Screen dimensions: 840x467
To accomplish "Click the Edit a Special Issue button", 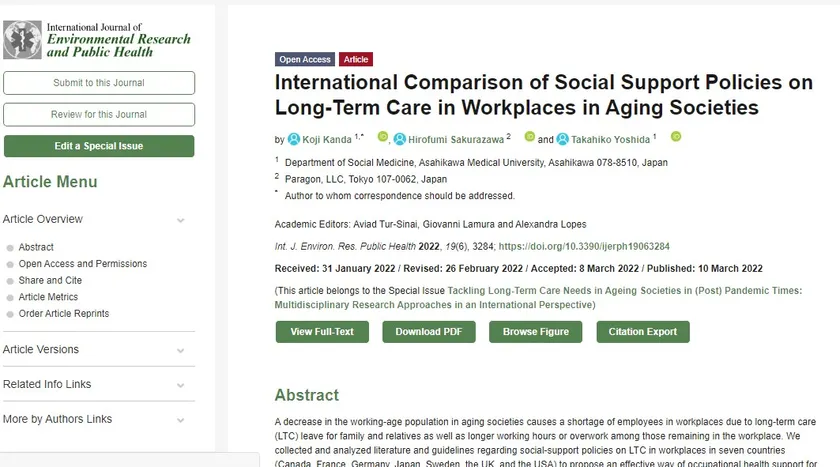I will click(x=99, y=146).
